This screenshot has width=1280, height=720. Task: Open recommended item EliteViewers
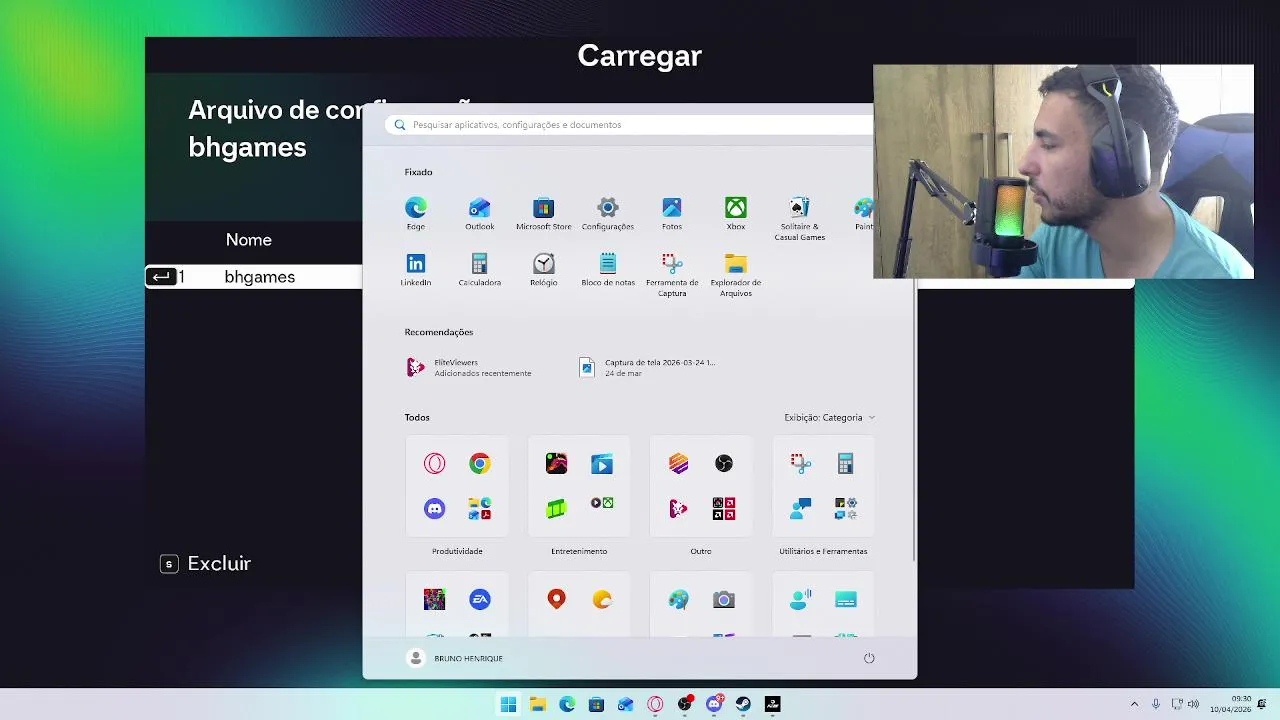[470, 368]
